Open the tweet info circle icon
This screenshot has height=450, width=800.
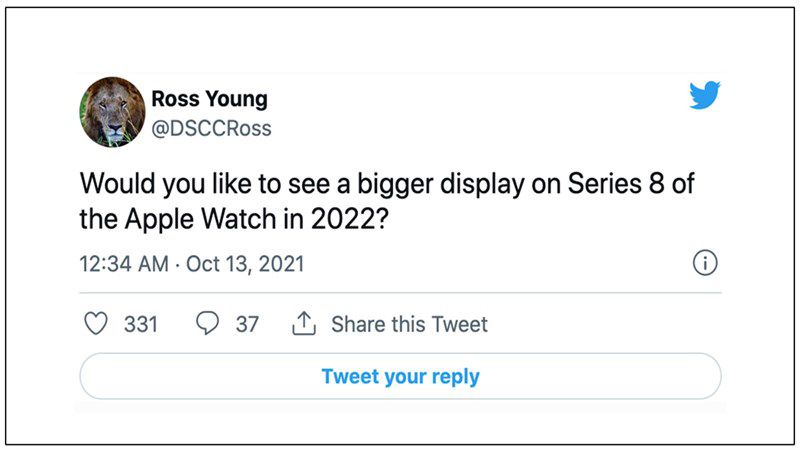pos(704,264)
